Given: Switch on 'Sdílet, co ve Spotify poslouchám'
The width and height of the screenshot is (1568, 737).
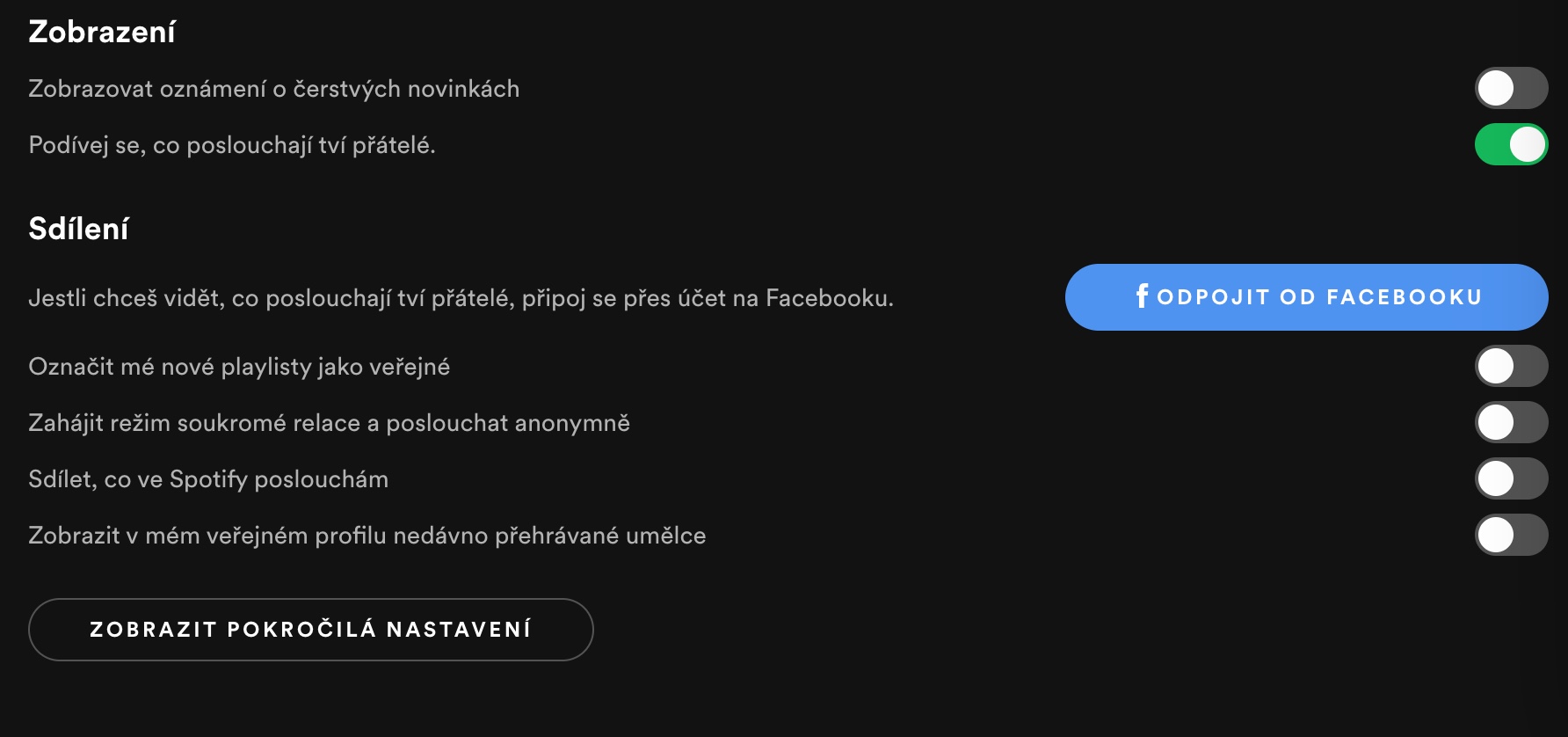Looking at the screenshot, I should pos(1511,478).
